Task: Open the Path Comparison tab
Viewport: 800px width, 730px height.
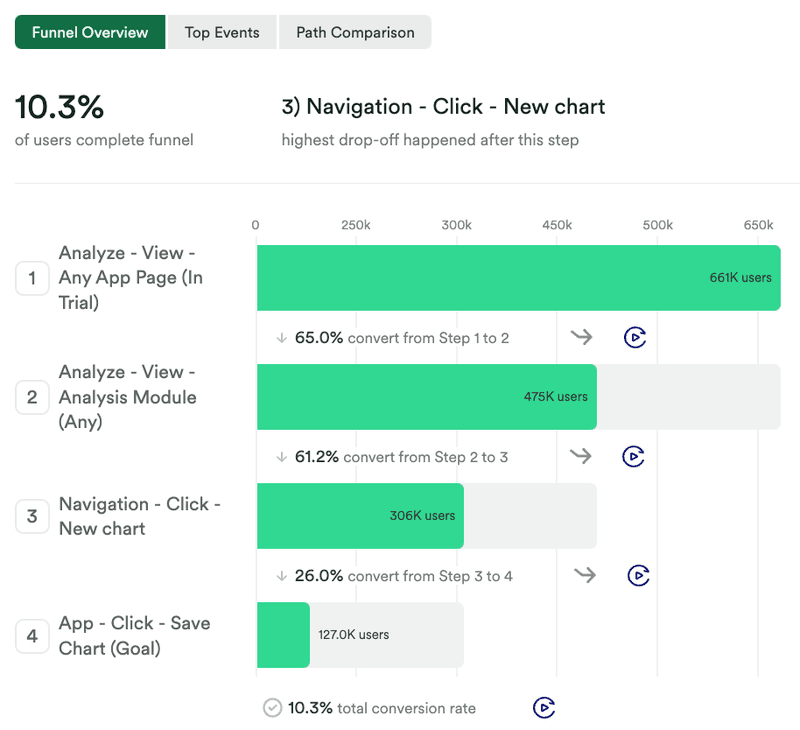Action: tap(355, 32)
